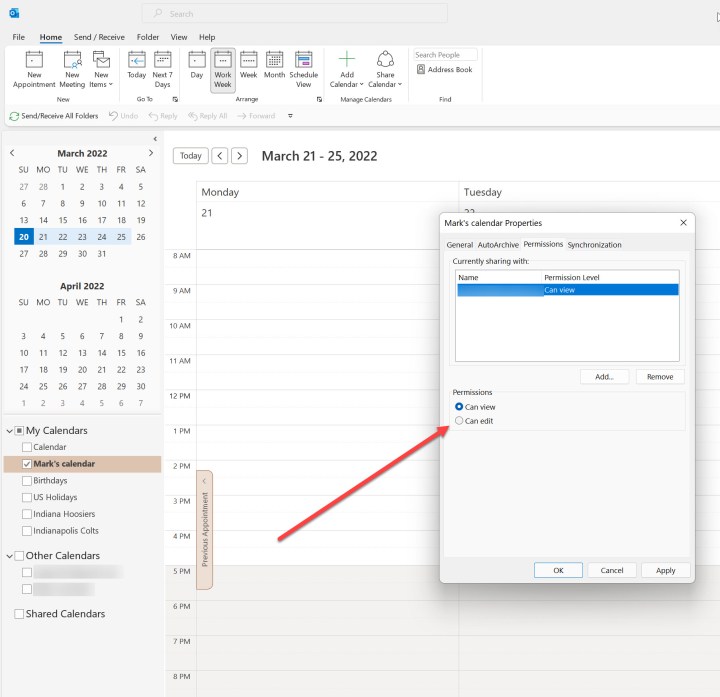Click Apply in the Properties dialog
The image size is (720, 697).
tap(665, 570)
